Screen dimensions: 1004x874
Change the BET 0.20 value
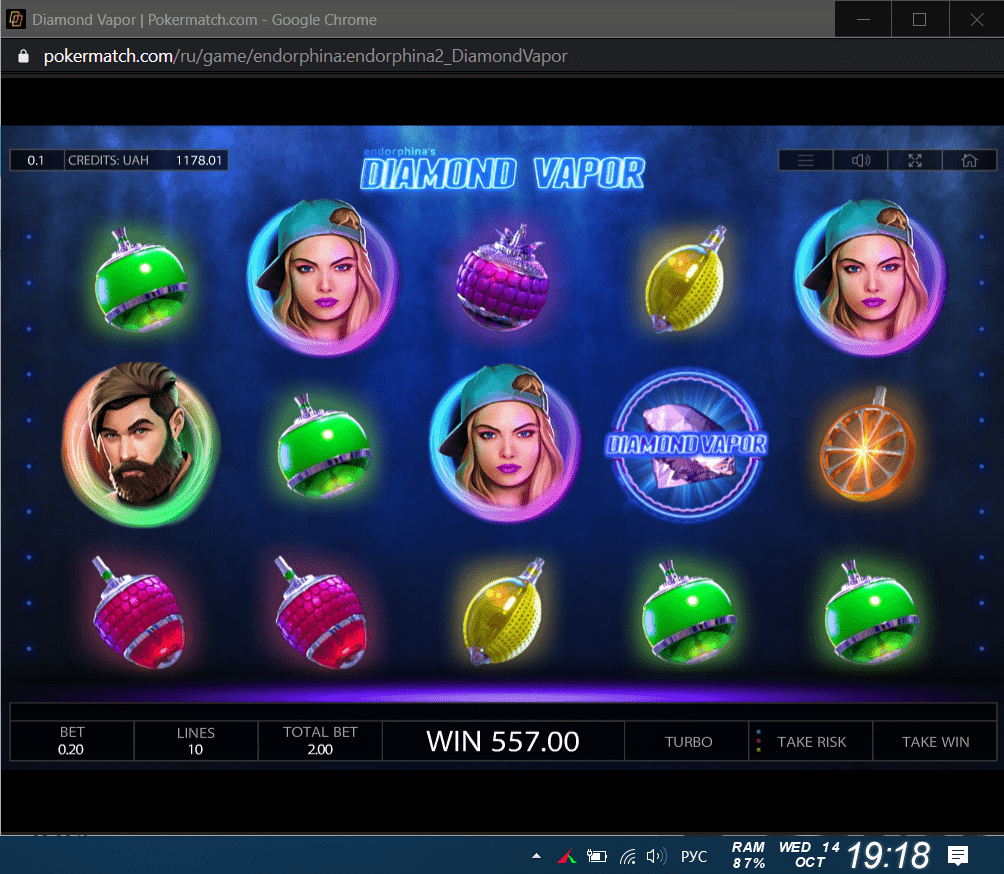click(72, 741)
